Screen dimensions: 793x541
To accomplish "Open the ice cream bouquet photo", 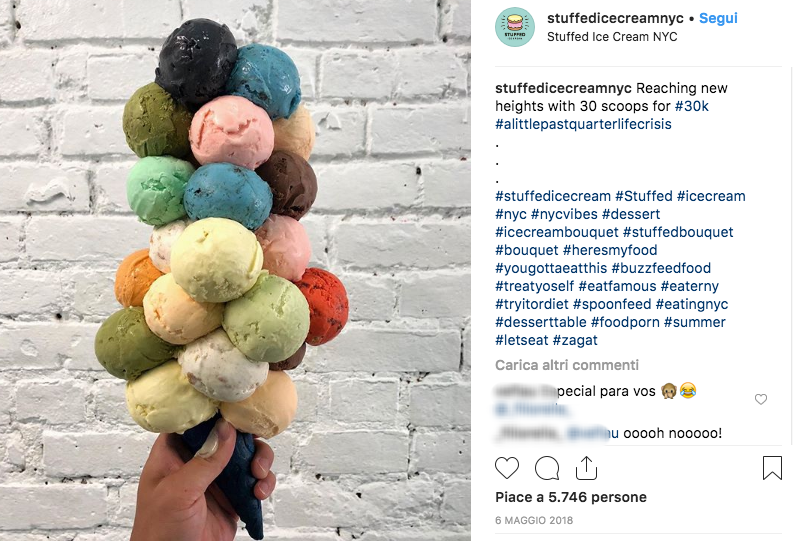I will tap(235, 270).
